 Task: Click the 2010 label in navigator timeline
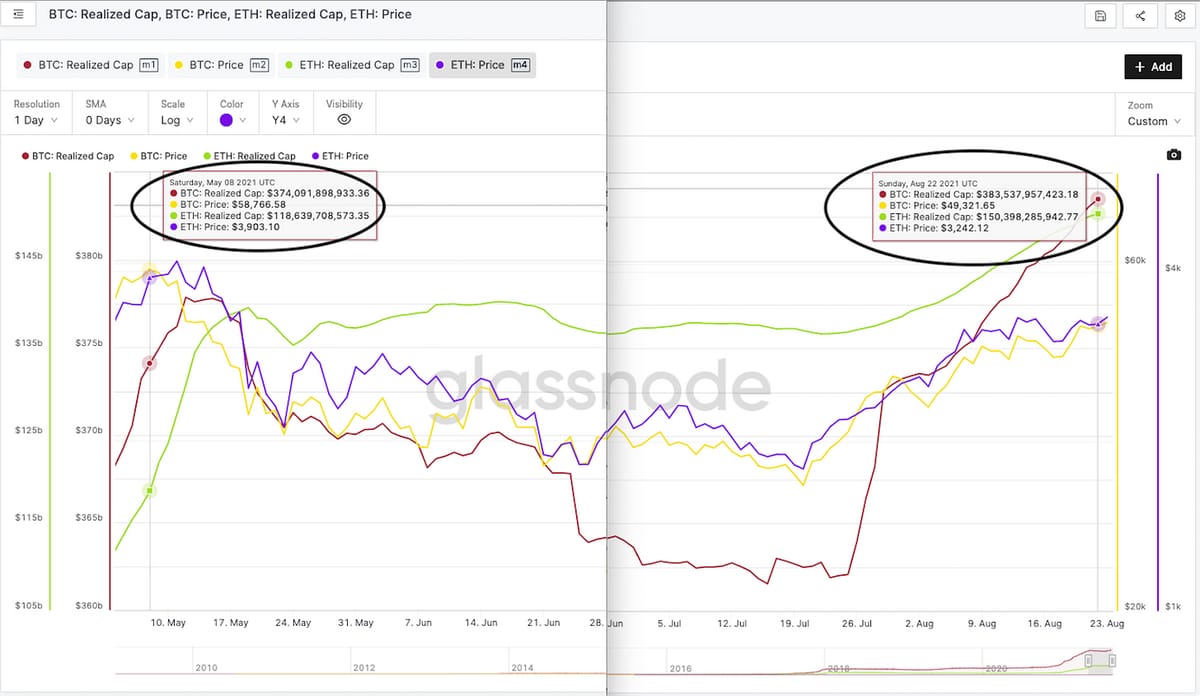pos(206,668)
